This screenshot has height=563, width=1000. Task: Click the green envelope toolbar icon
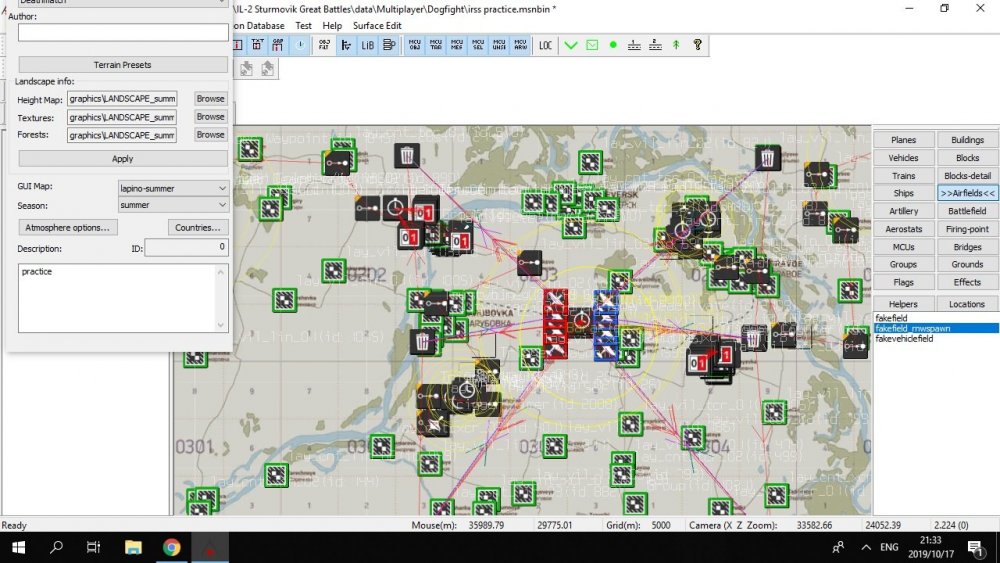click(x=592, y=45)
